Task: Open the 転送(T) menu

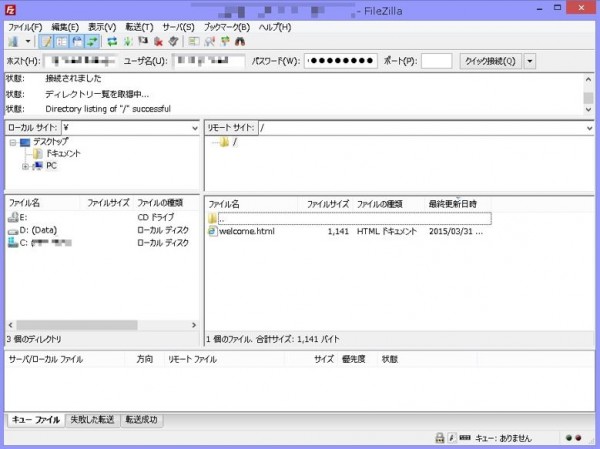Action: (x=139, y=27)
